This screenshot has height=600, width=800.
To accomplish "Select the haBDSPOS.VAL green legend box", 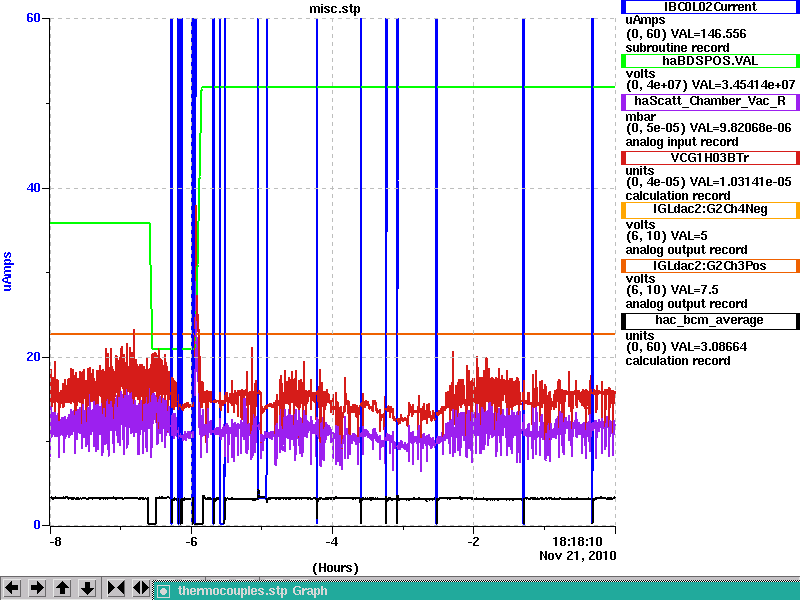I will [x=710, y=61].
